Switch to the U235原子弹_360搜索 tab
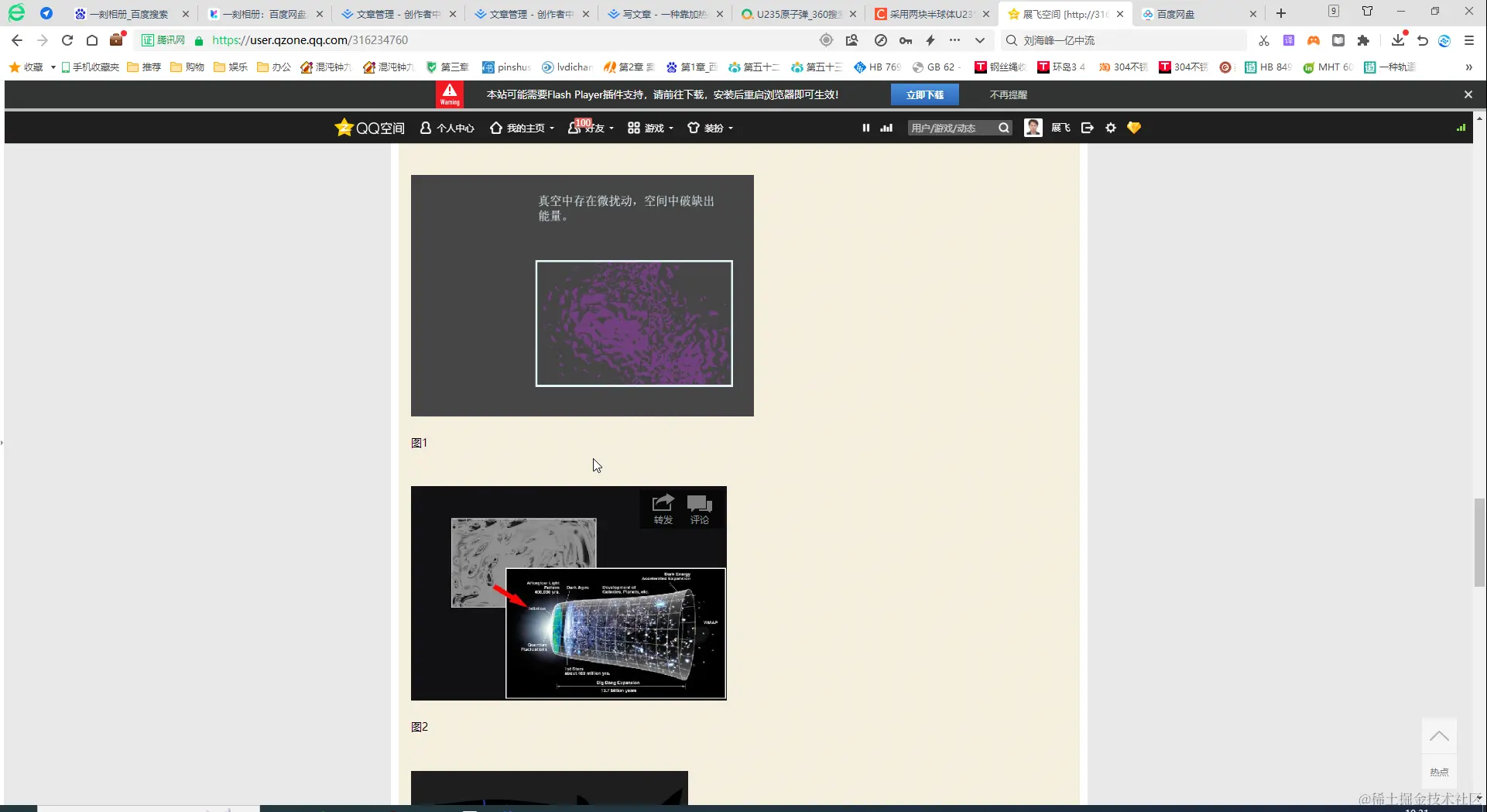The width and height of the screenshot is (1487, 812). pyautogui.click(x=797, y=14)
